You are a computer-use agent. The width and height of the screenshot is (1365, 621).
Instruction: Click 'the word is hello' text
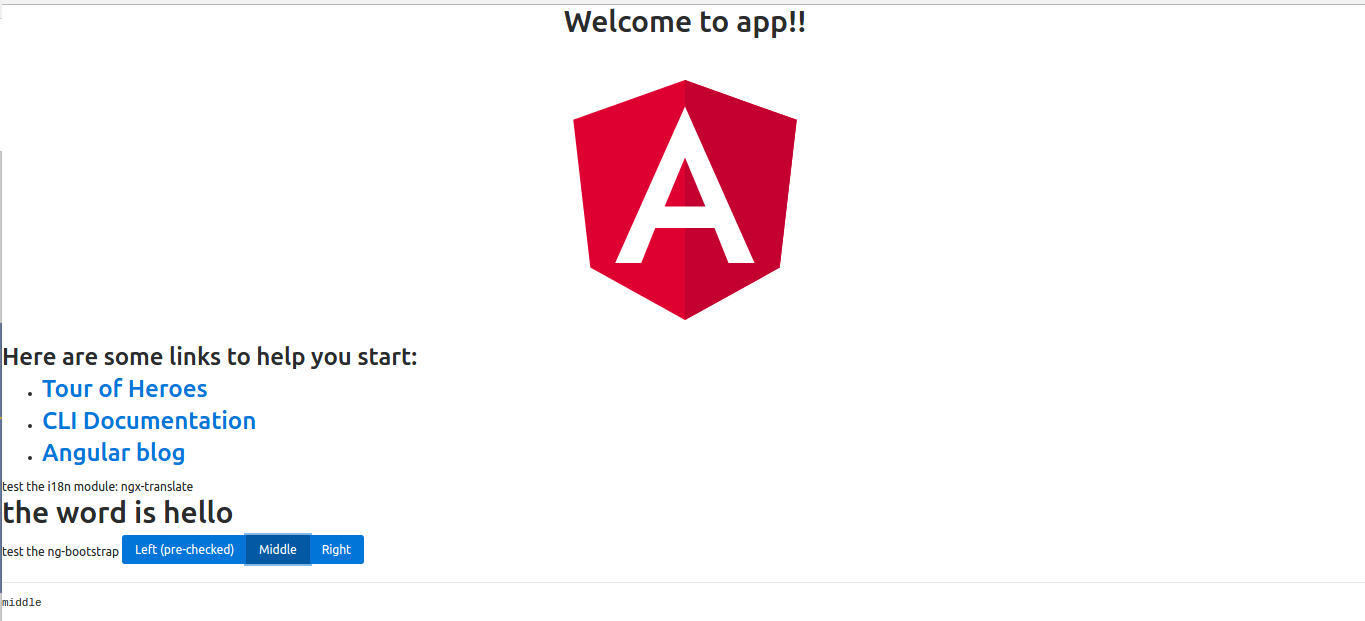pos(118,513)
